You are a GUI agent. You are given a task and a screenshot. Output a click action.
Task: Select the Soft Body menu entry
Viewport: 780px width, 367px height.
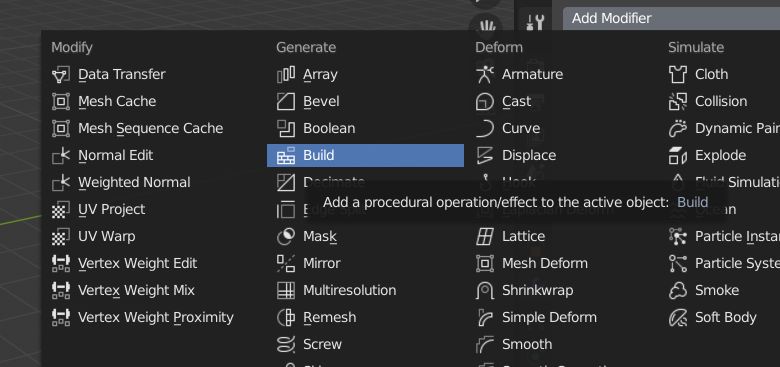pyautogui.click(x=725, y=317)
